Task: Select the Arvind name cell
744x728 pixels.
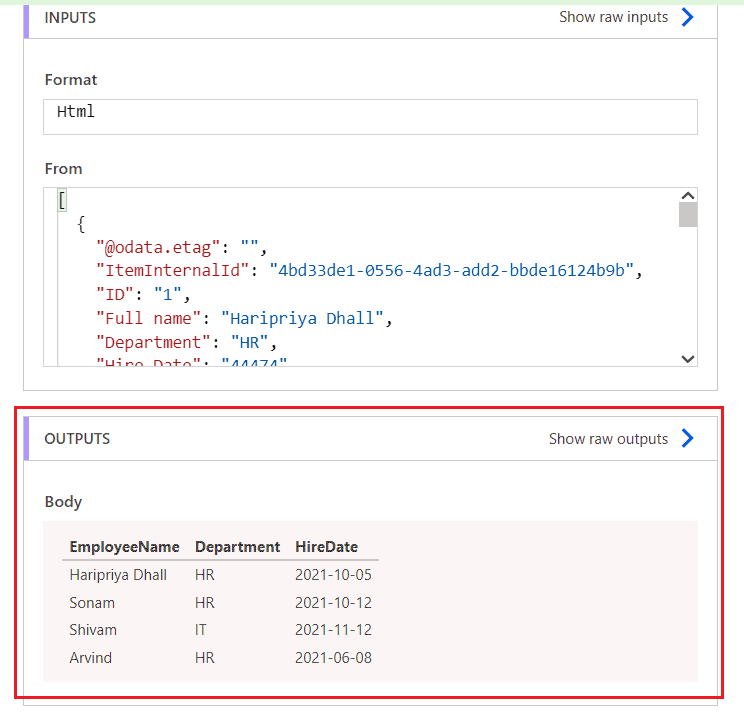Action: [x=91, y=658]
